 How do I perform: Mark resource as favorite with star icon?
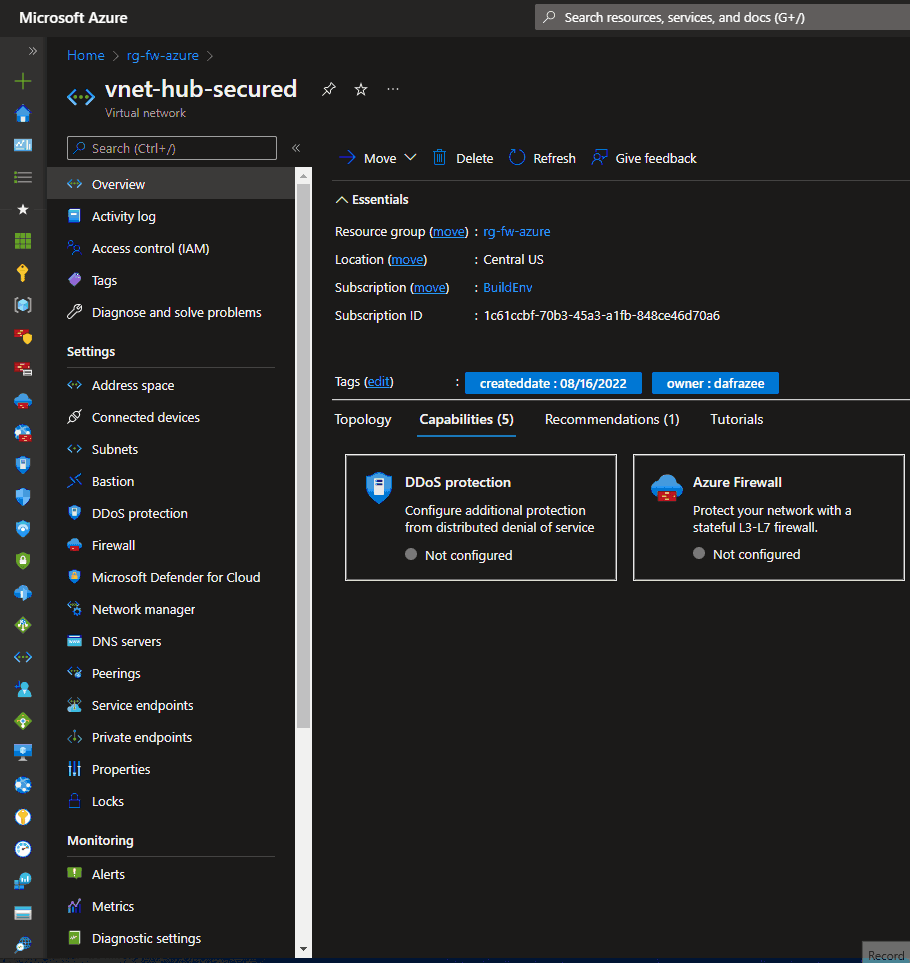click(x=361, y=90)
